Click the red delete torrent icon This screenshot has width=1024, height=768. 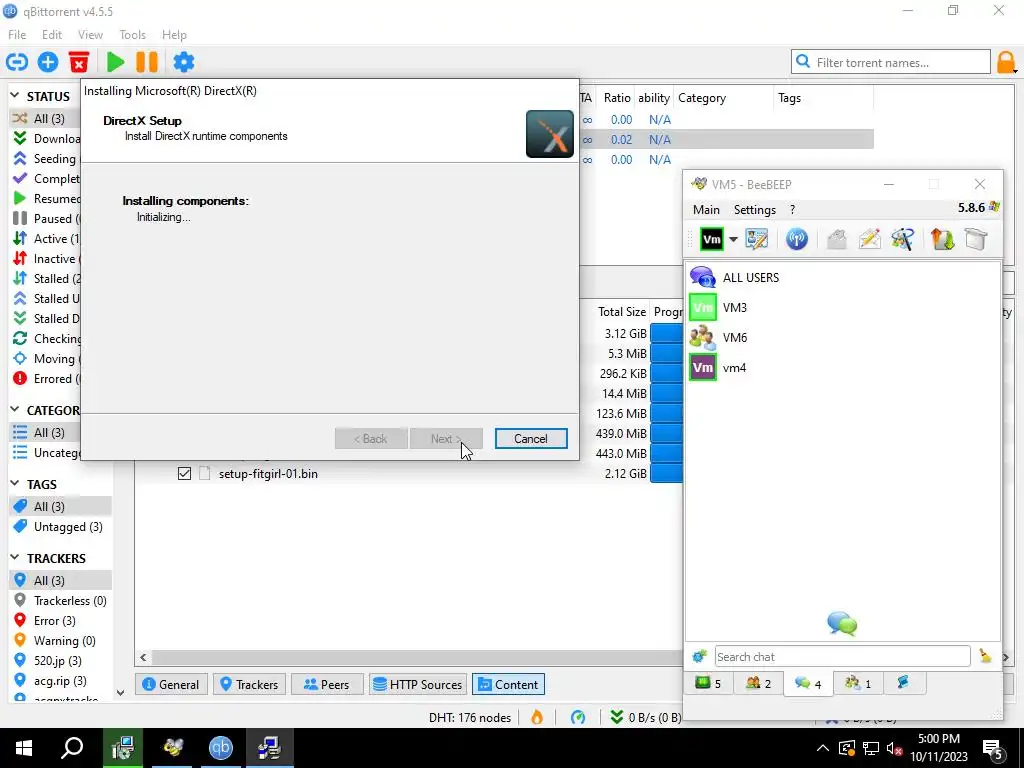(x=79, y=62)
